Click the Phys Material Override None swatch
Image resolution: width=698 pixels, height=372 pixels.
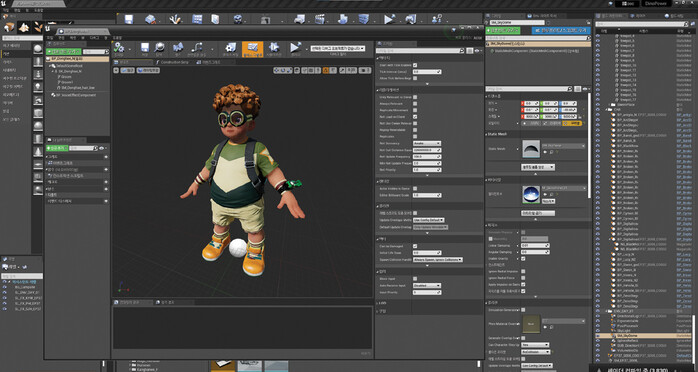532,324
